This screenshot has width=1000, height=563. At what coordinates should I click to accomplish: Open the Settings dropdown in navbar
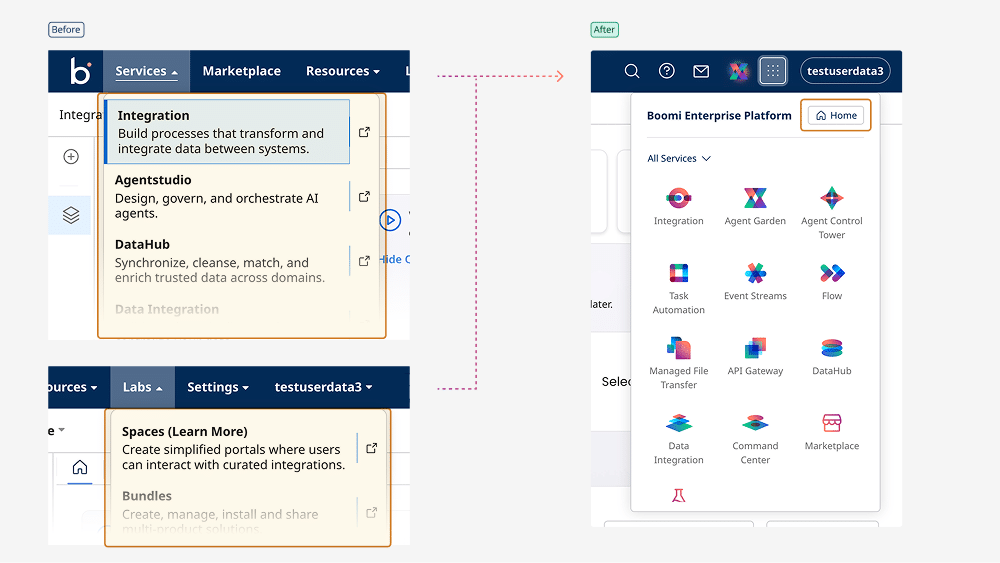pos(218,387)
